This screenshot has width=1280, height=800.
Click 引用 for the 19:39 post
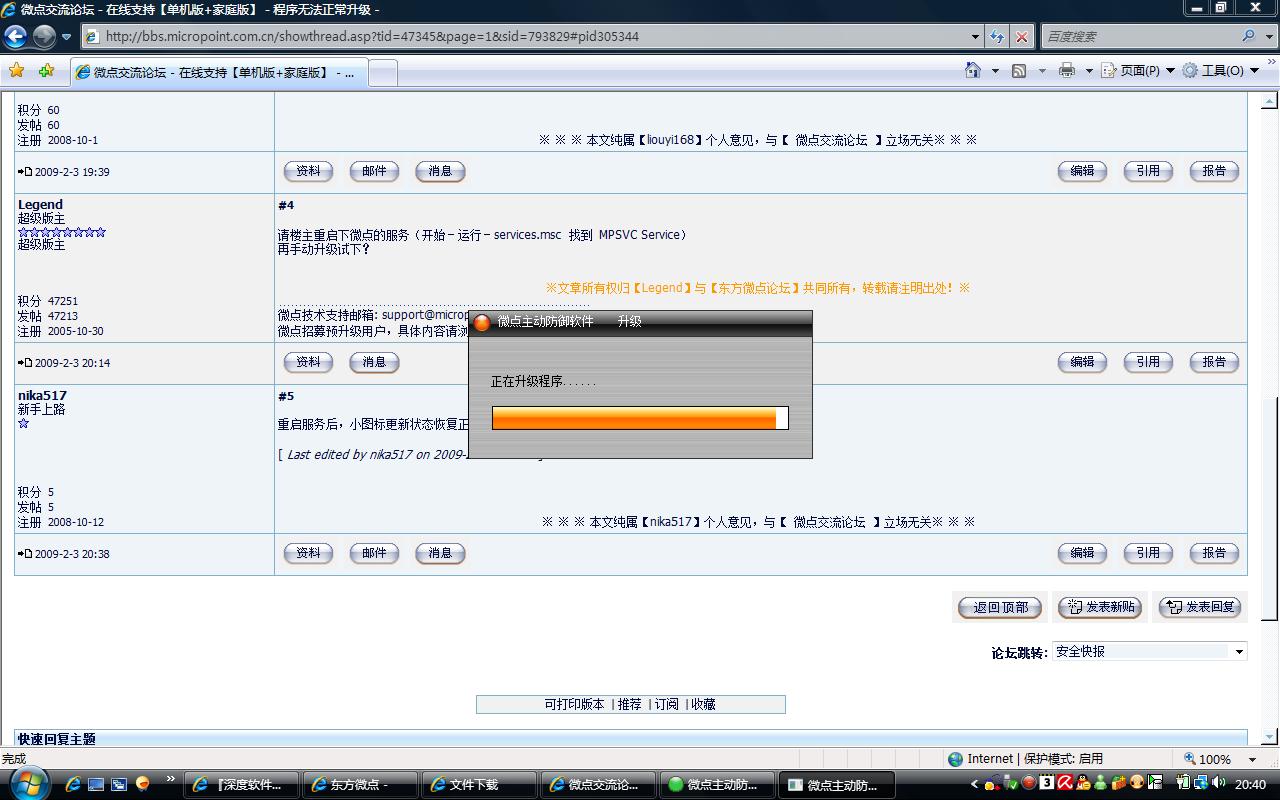pos(1148,171)
